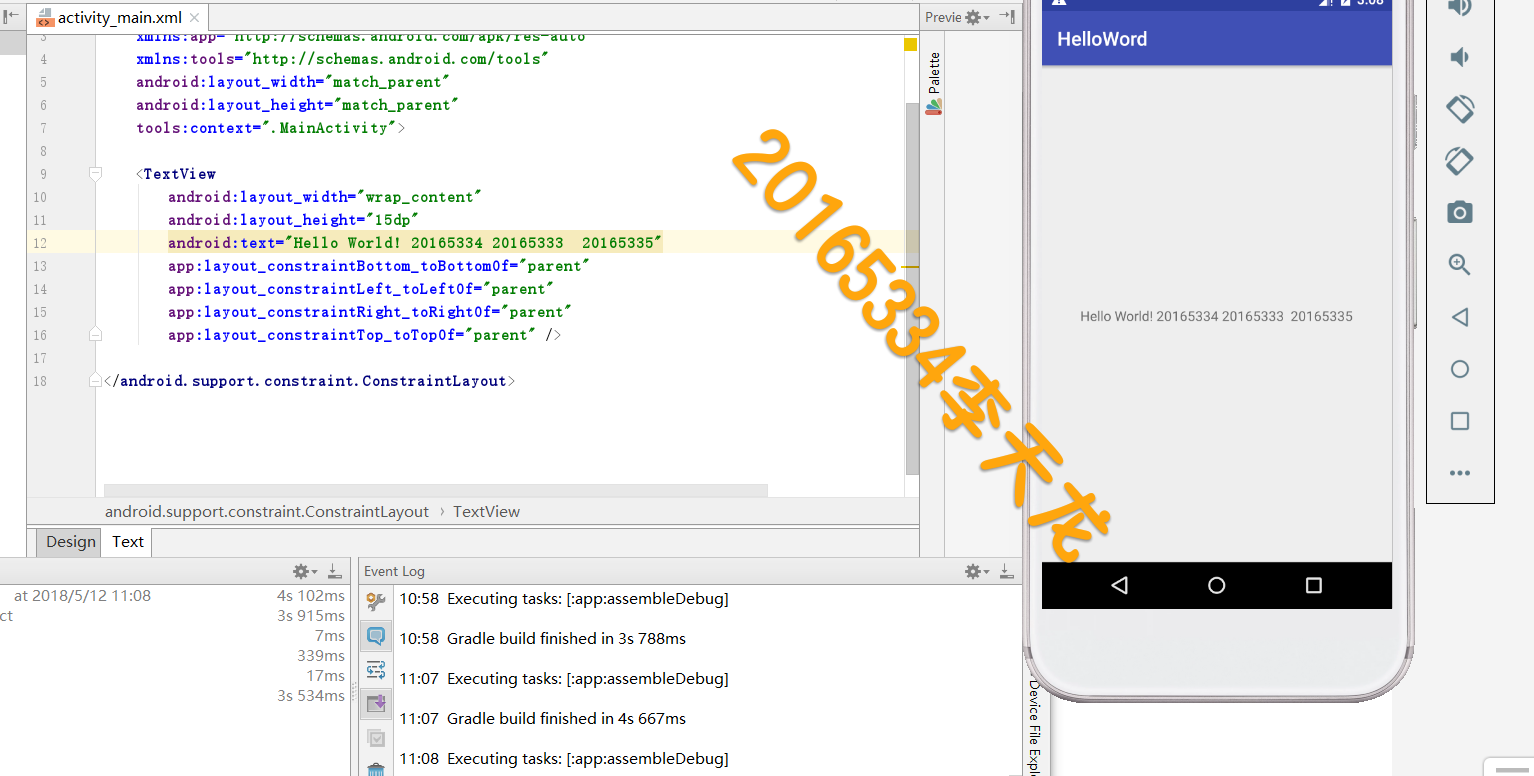Image resolution: width=1534 pixels, height=776 pixels.
Task: Click layout_constraintTop_toTopOf line
Action: click(364, 335)
